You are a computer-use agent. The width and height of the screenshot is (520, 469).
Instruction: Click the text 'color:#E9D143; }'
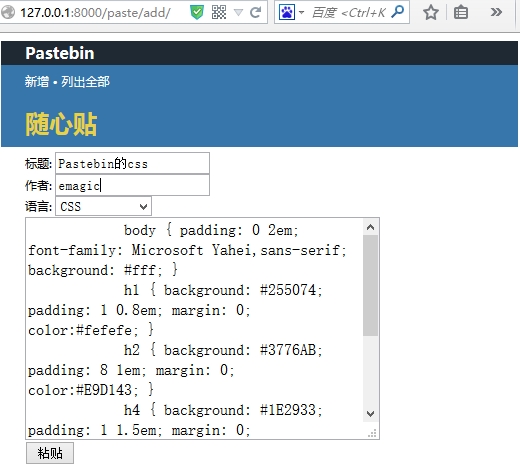click(x=91, y=390)
